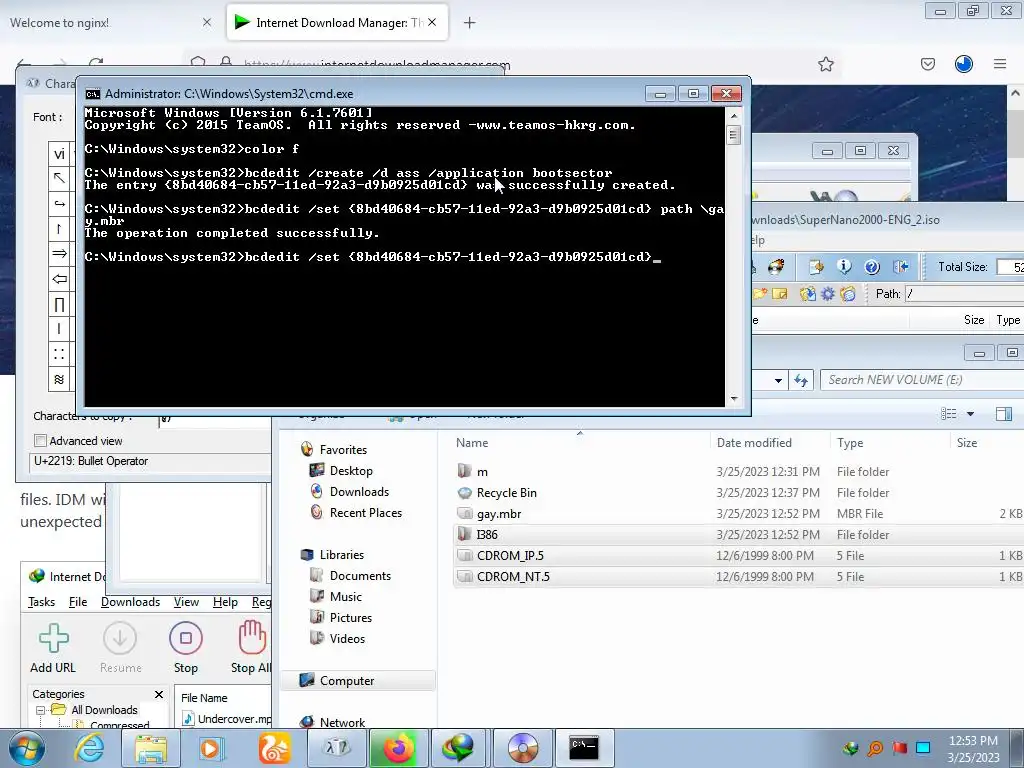Click the info icon in UltraISO toolbar
The image size is (1024, 768).
click(x=844, y=266)
